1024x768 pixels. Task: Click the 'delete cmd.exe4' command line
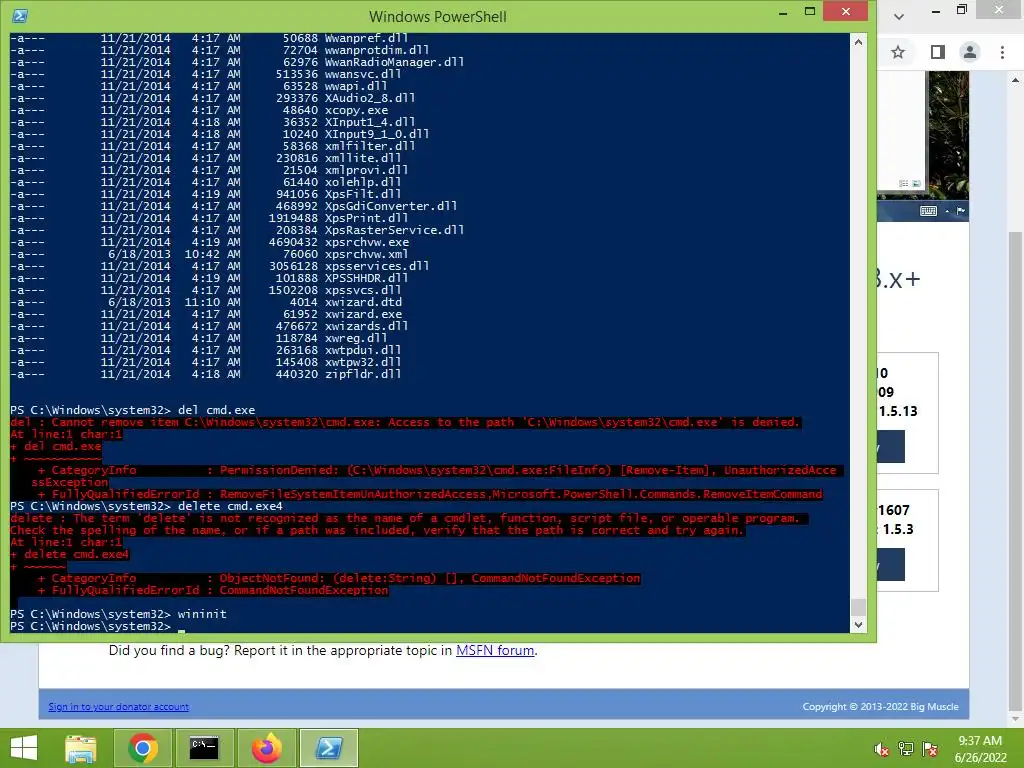click(x=230, y=506)
